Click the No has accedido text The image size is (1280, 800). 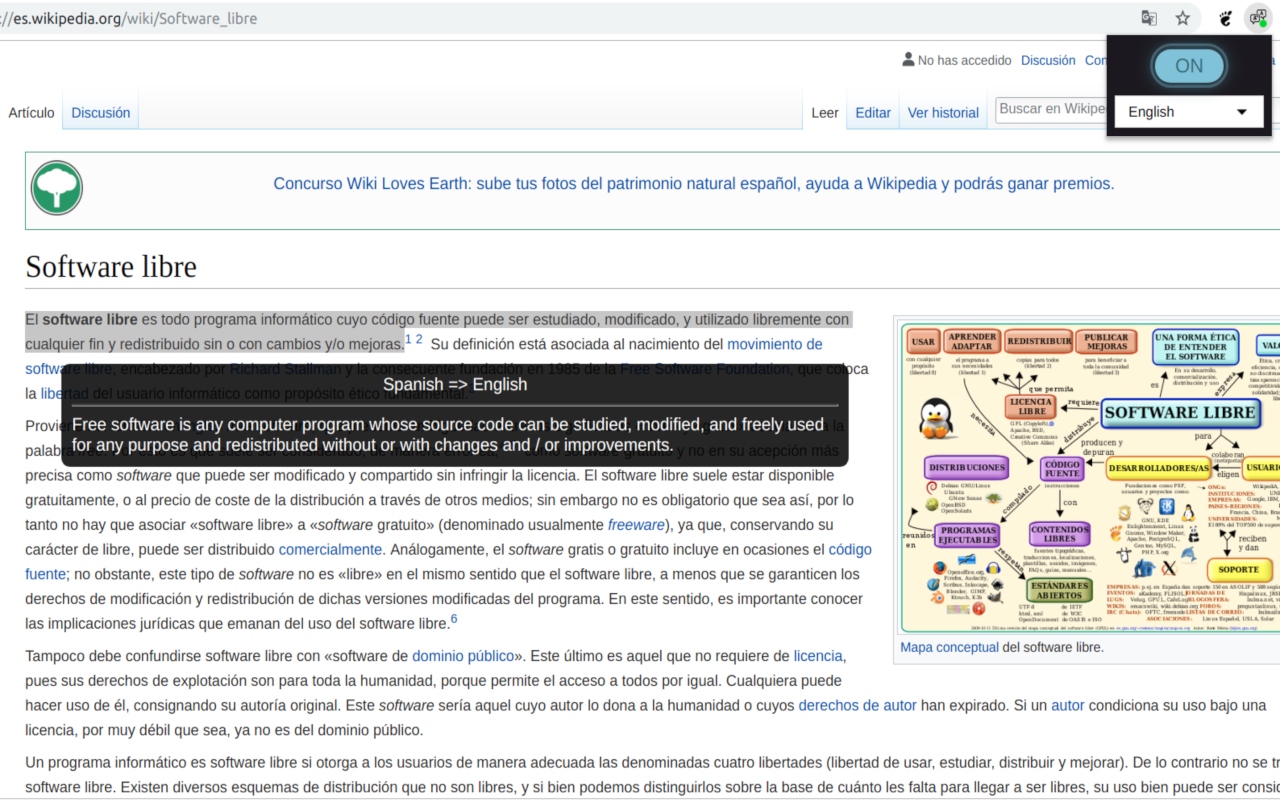[965, 60]
